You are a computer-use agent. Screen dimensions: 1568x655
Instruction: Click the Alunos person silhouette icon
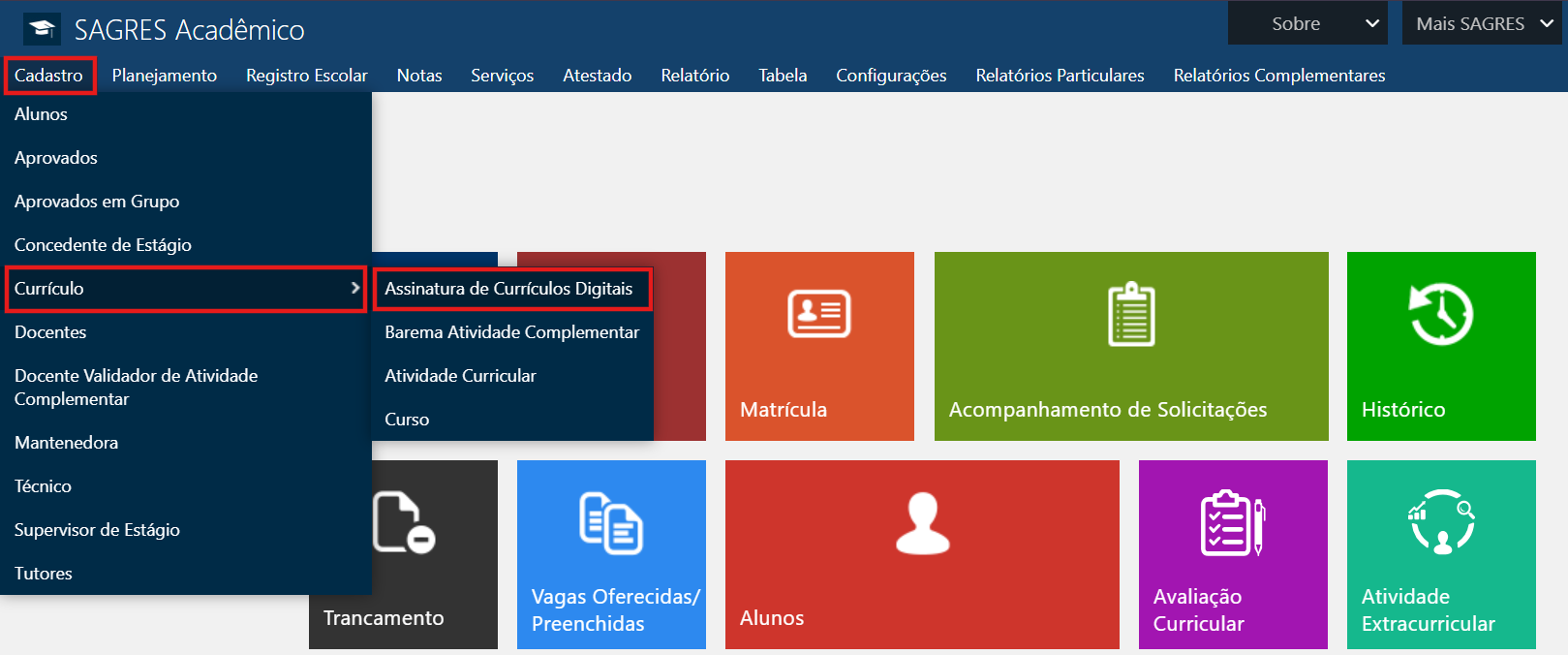(x=923, y=523)
